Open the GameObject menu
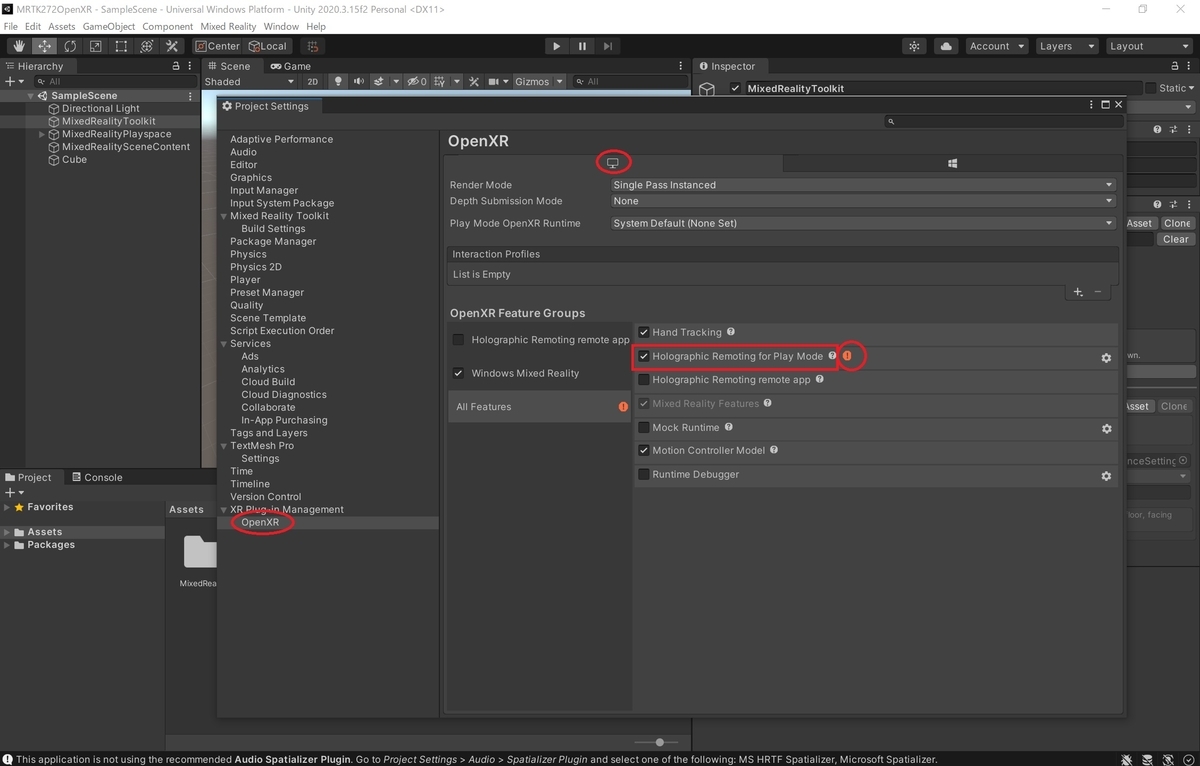The width and height of the screenshot is (1200, 766). pyautogui.click(x=108, y=26)
